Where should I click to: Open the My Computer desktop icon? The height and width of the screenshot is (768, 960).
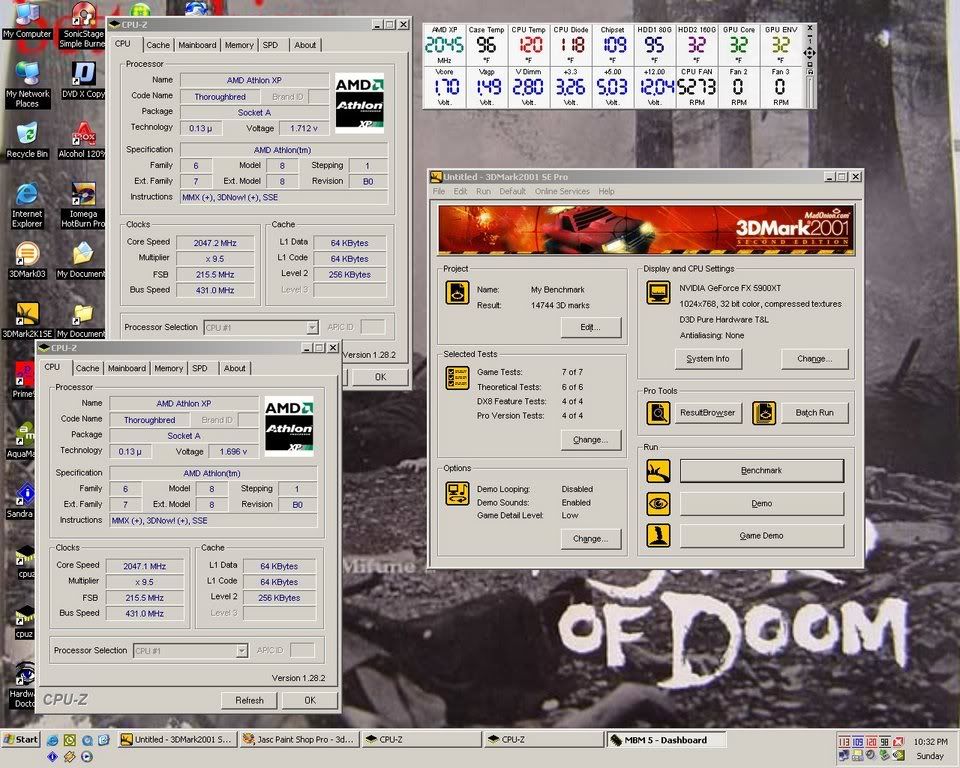26,20
